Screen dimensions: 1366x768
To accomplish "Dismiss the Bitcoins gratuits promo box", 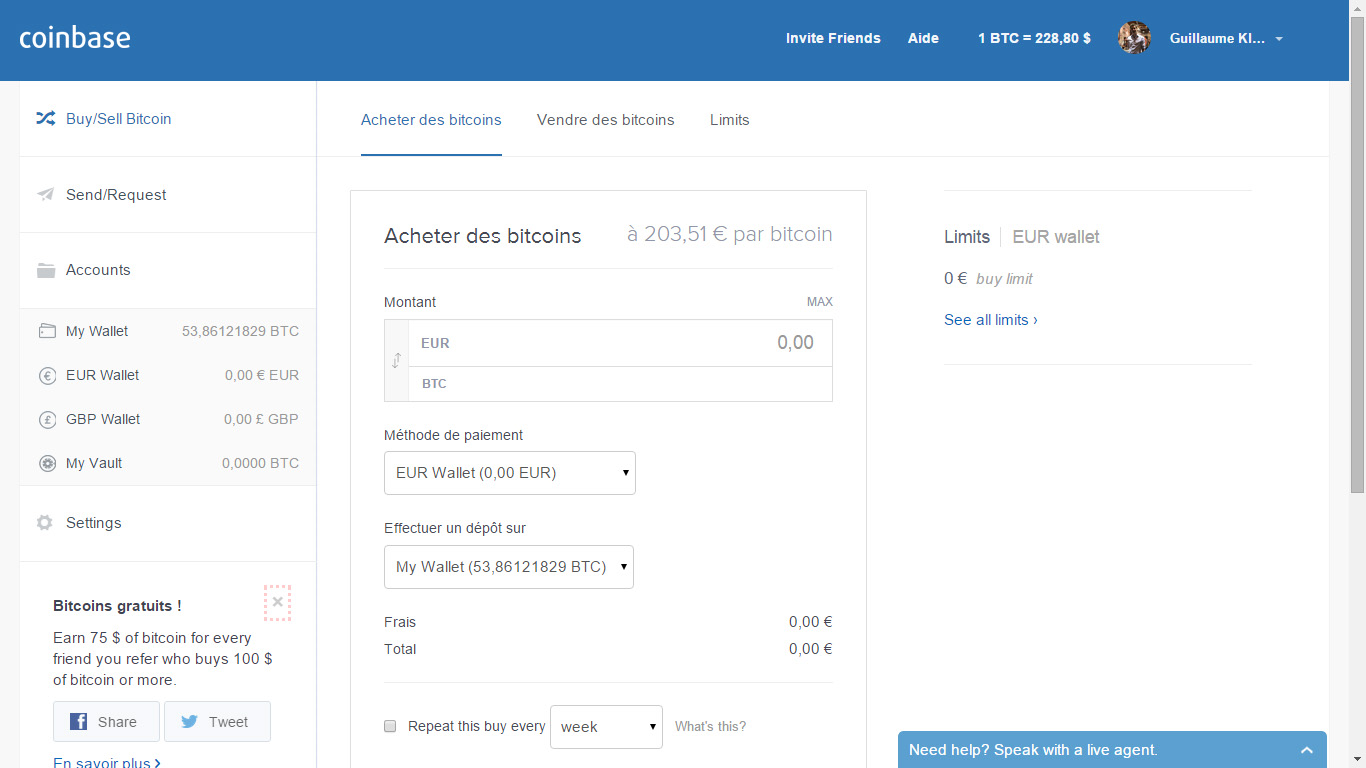I will 277,602.
